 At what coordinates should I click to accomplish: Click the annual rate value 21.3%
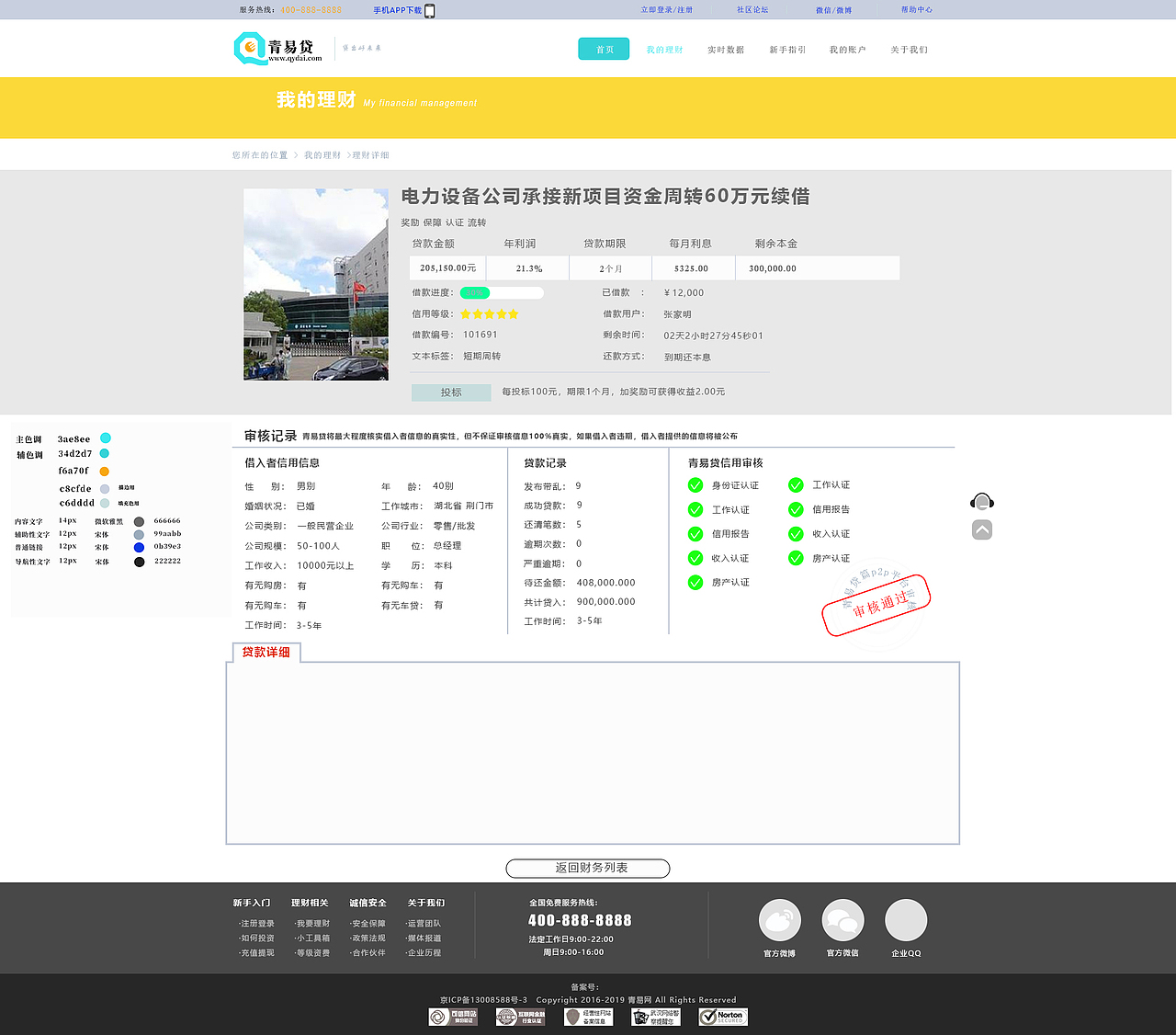pos(529,269)
